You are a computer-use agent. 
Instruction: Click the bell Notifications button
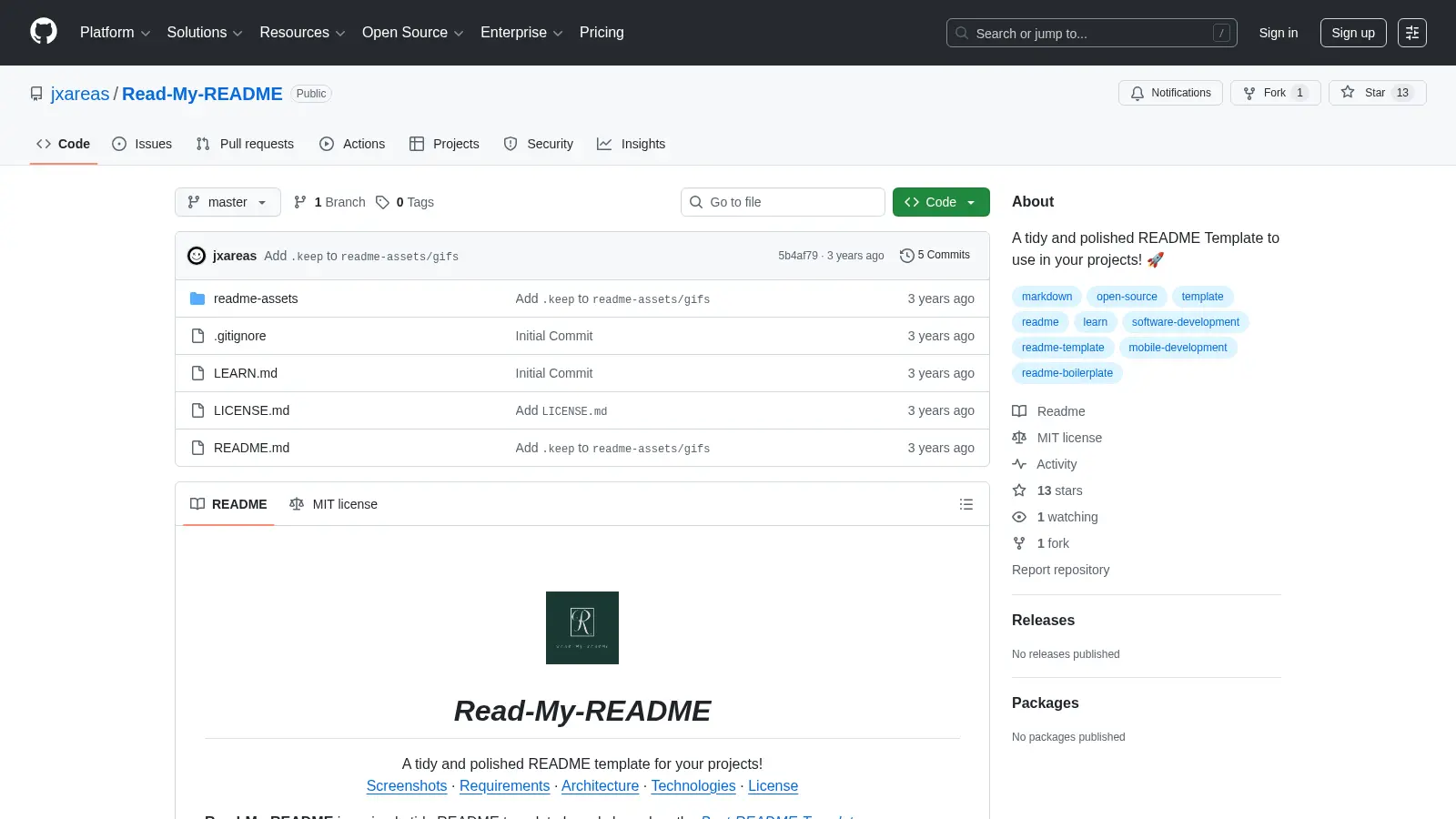[x=1170, y=93]
